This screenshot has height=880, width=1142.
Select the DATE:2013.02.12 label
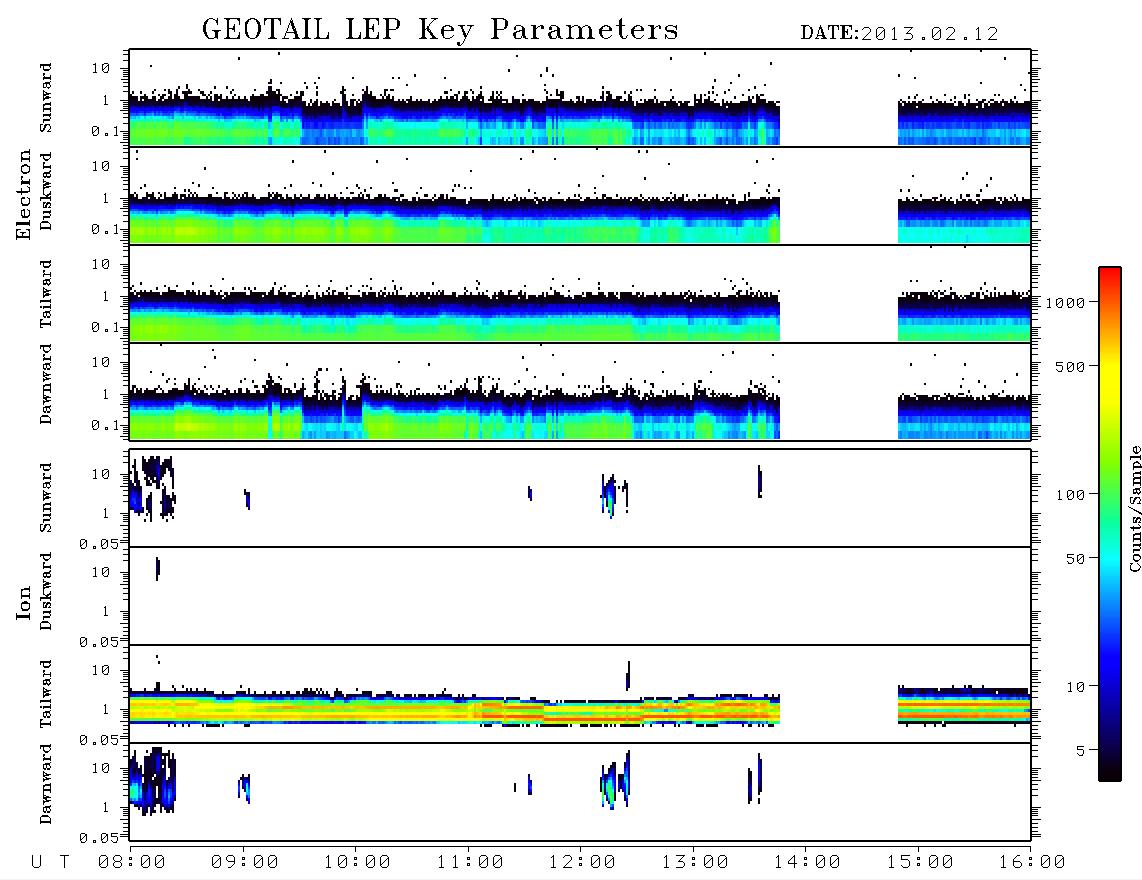point(899,33)
